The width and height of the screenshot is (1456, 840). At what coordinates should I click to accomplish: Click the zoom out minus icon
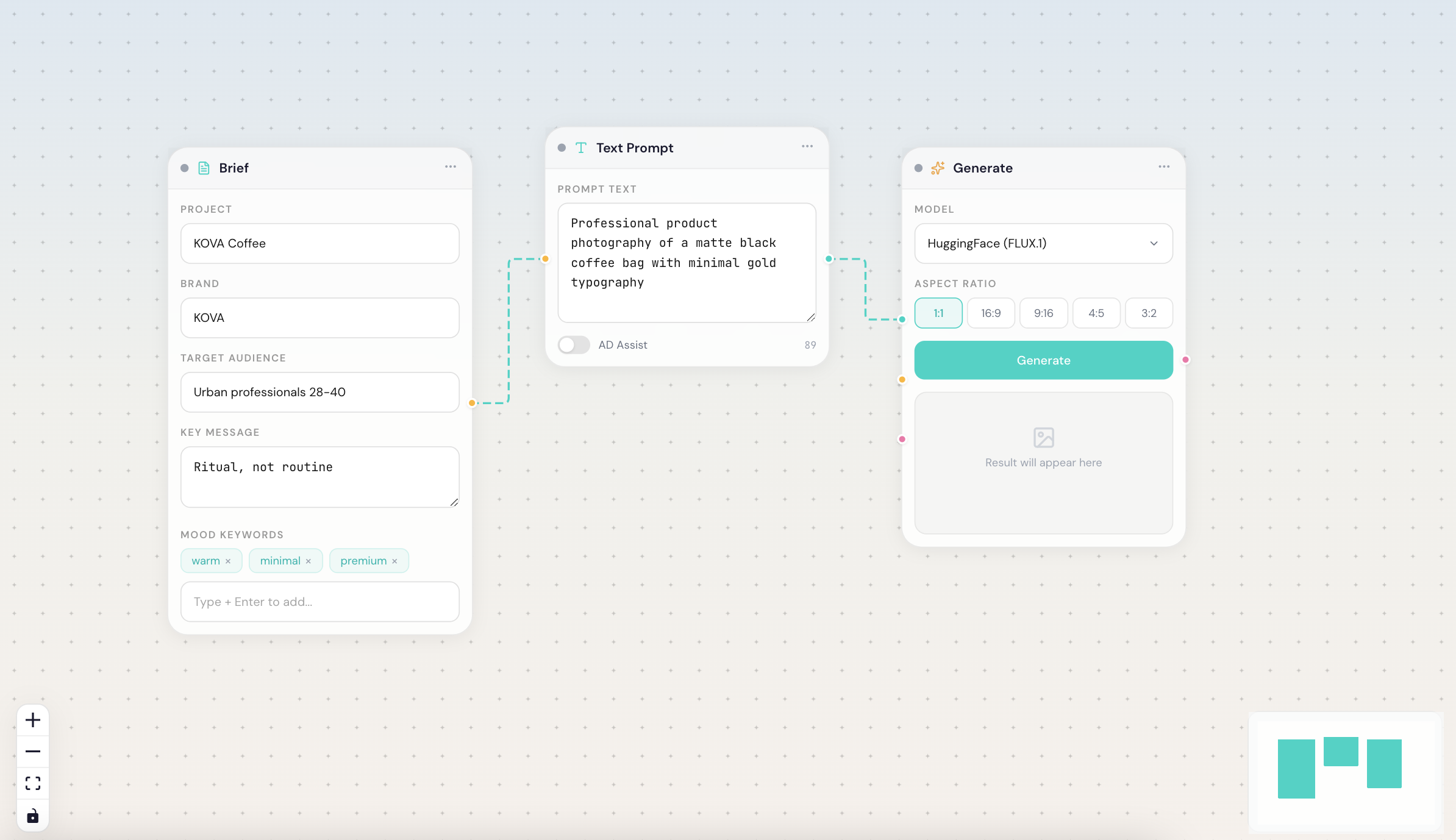[33, 752]
